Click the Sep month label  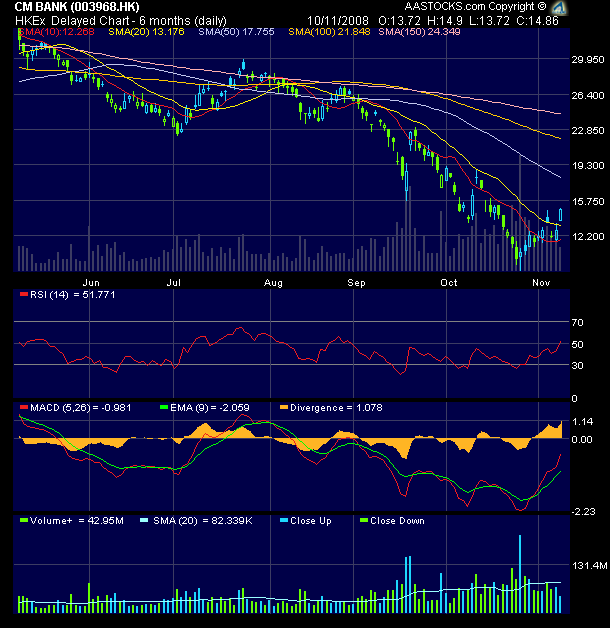(x=356, y=283)
